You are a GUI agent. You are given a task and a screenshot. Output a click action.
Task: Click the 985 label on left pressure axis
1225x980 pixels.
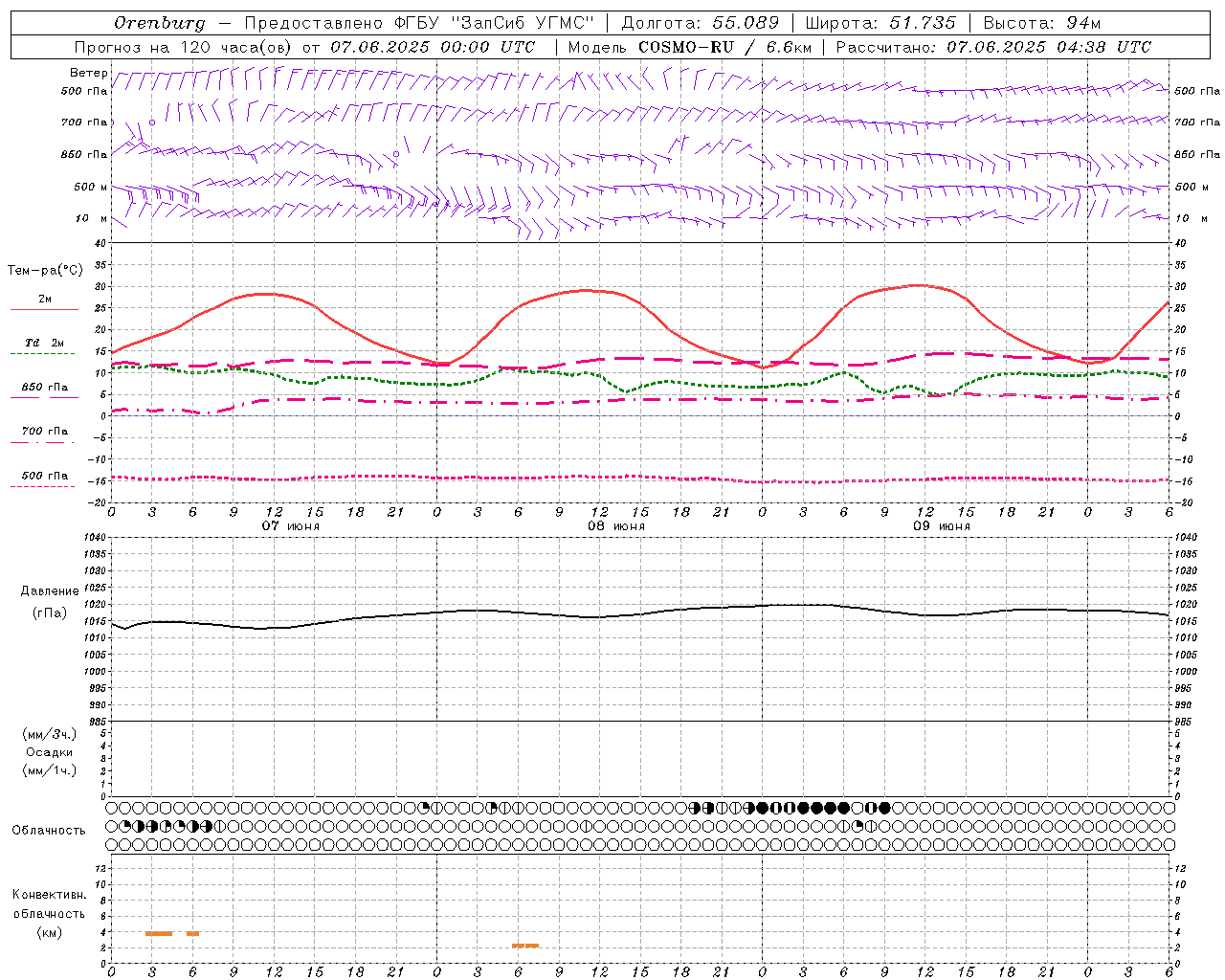[96, 722]
